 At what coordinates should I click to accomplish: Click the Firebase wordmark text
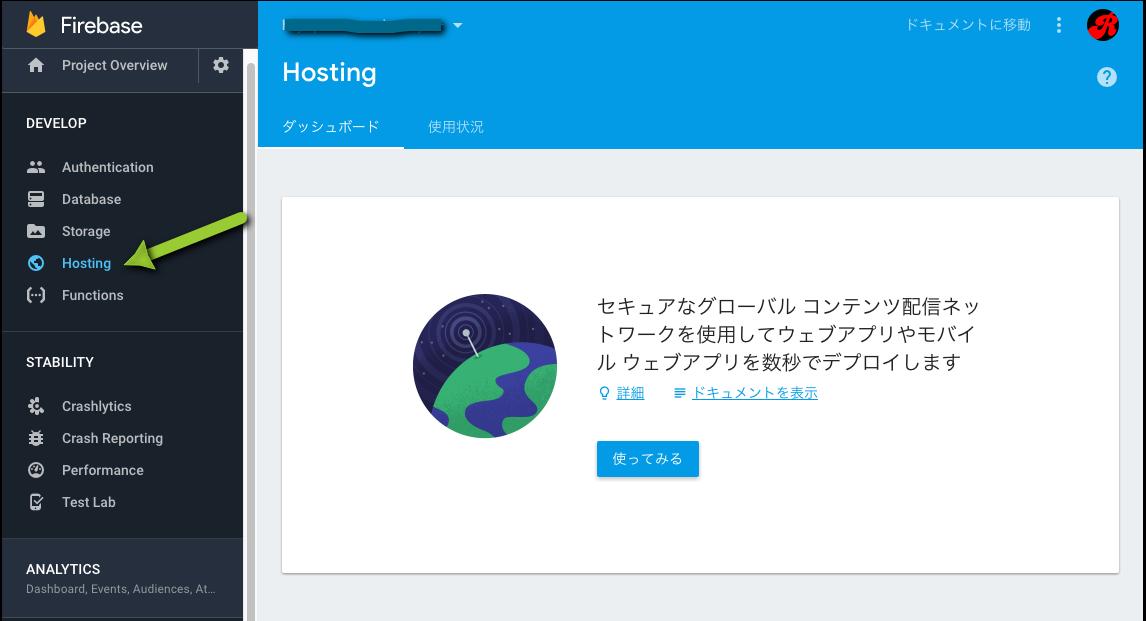coord(102,25)
